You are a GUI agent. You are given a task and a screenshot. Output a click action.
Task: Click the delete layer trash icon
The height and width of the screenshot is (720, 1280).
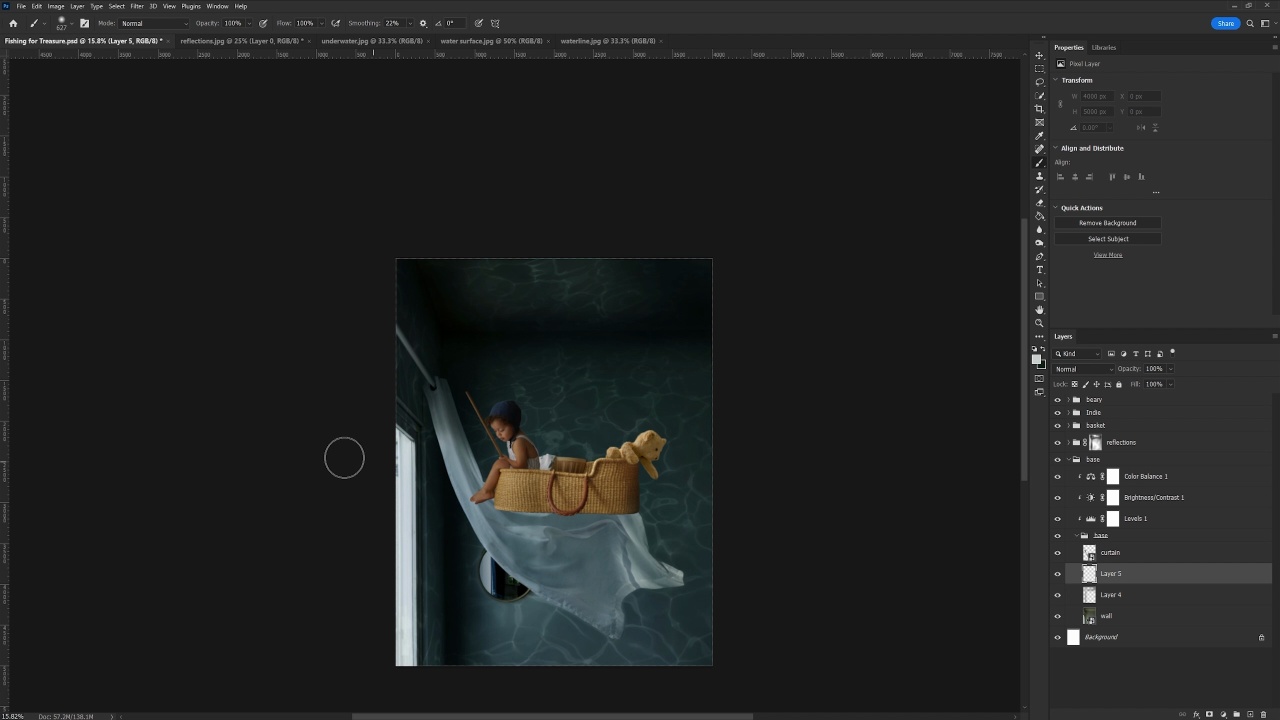1262,714
